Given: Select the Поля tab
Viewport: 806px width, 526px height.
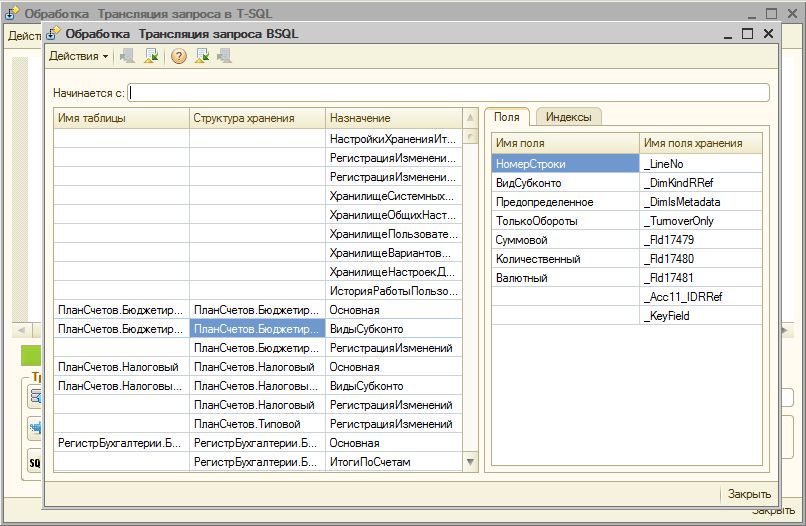Looking at the screenshot, I should (508, 117).
